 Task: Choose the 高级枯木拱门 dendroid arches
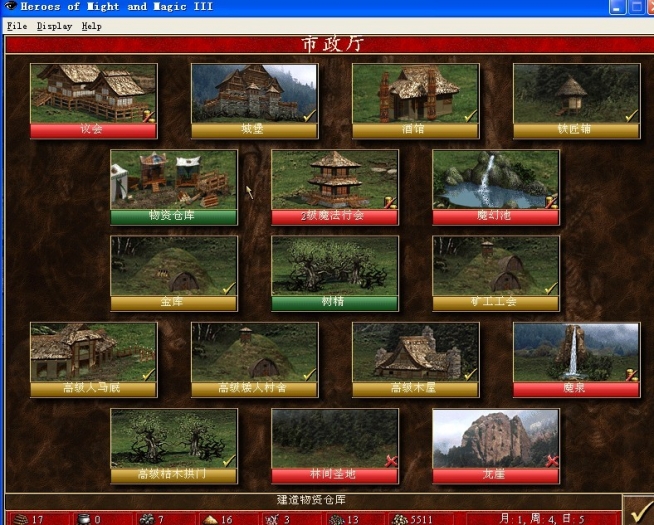[174, 439]
